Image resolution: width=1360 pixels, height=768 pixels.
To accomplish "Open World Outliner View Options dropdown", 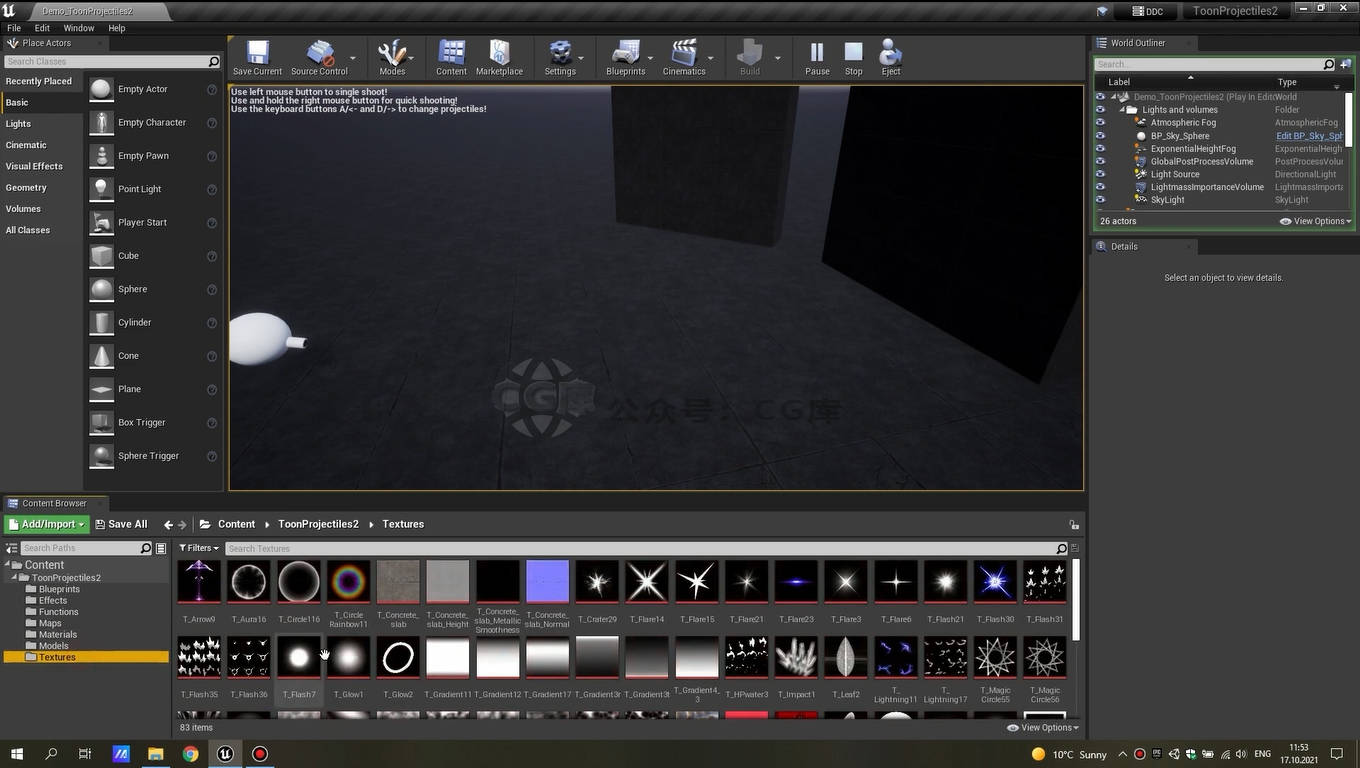I will point(1315,221).
